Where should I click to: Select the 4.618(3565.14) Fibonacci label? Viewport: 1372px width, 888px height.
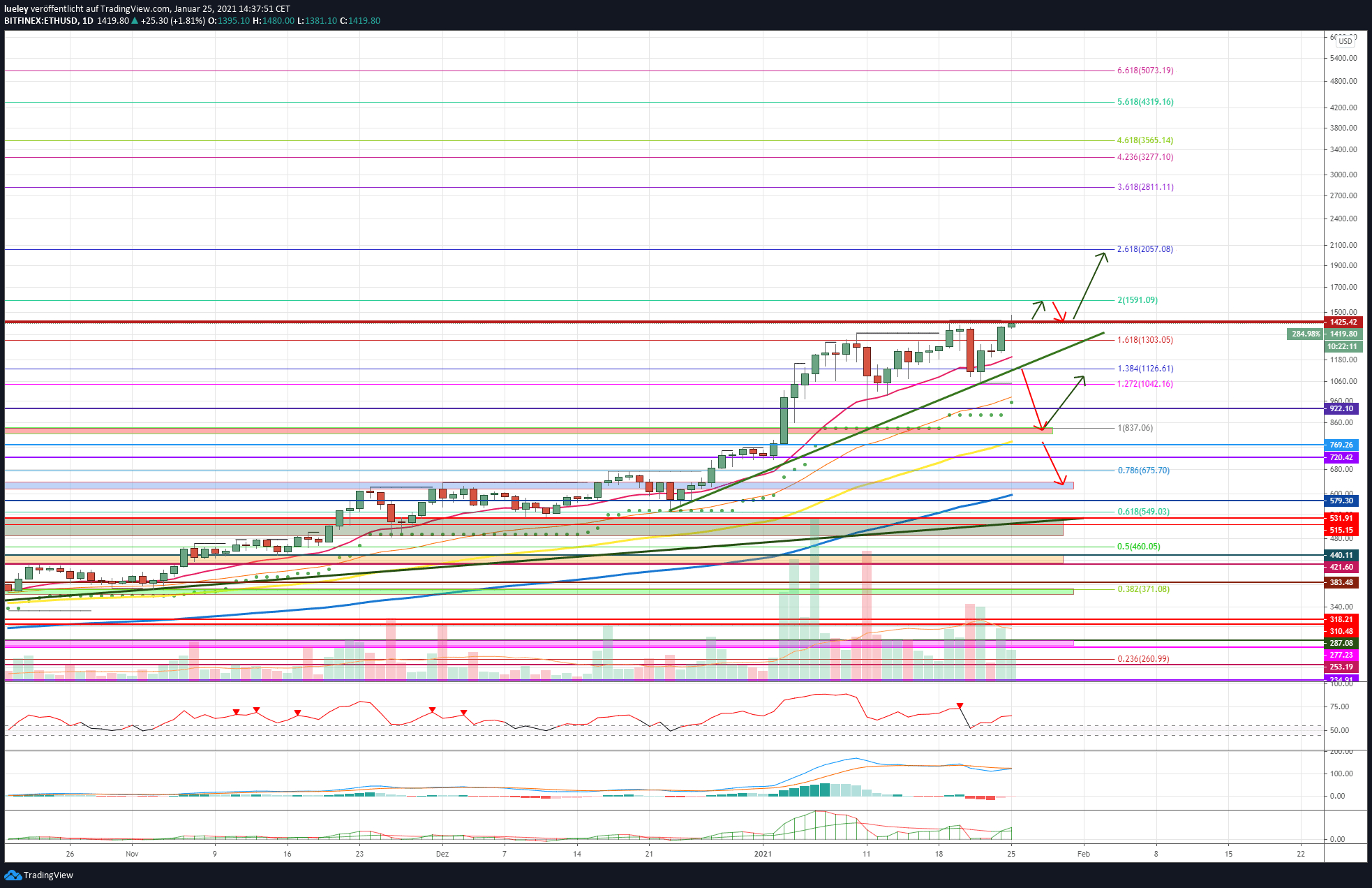tap(1145, 140)
